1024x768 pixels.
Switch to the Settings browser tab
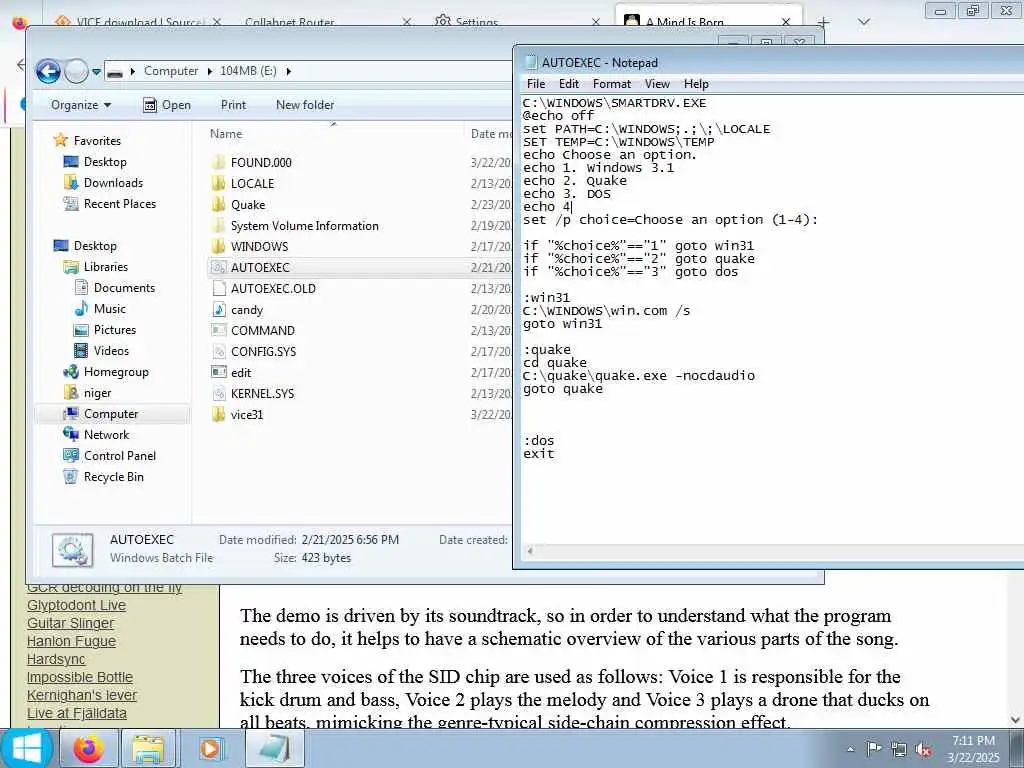[x=516, y=21]
